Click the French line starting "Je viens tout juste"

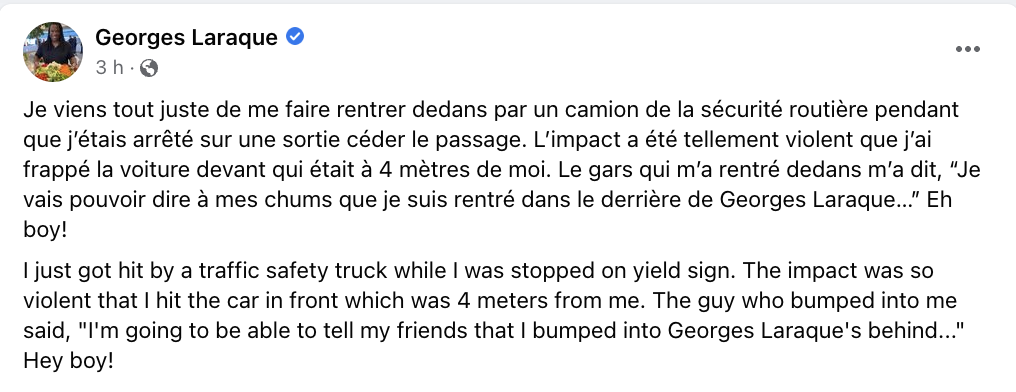coord(491,110)
